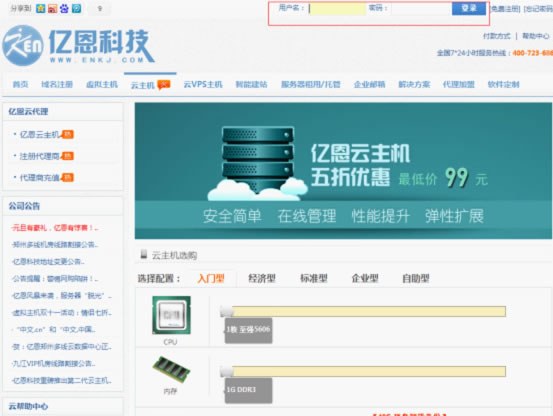
Task: Open announcement about 第二代云主机
Action: point(62,380)
